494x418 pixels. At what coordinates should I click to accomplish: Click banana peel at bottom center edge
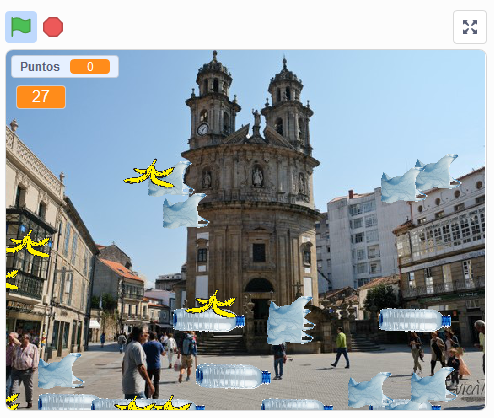153,403
